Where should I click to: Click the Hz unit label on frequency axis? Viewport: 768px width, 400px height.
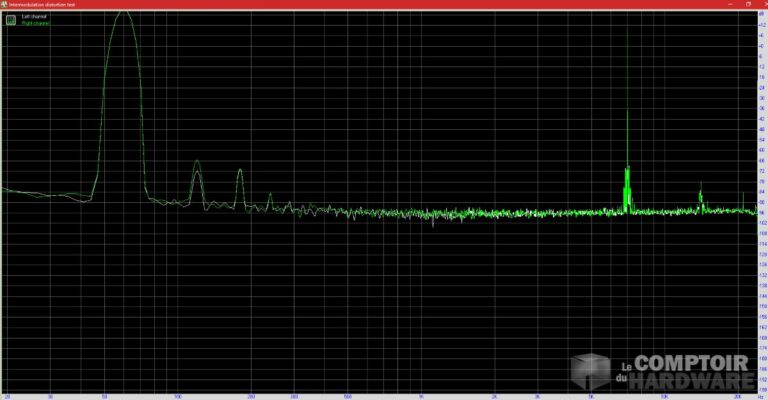pyautogui.click(x=759, y=396)
